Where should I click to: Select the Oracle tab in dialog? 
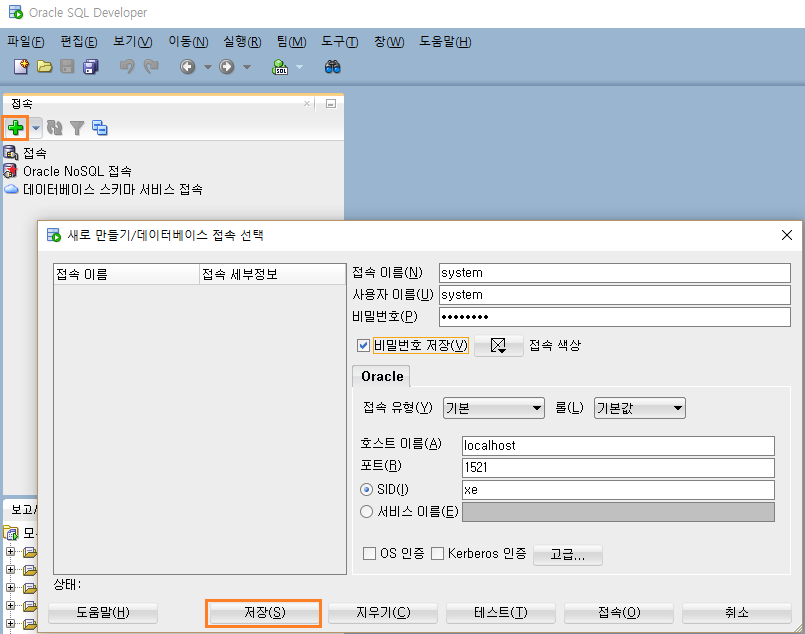[381, 376]
